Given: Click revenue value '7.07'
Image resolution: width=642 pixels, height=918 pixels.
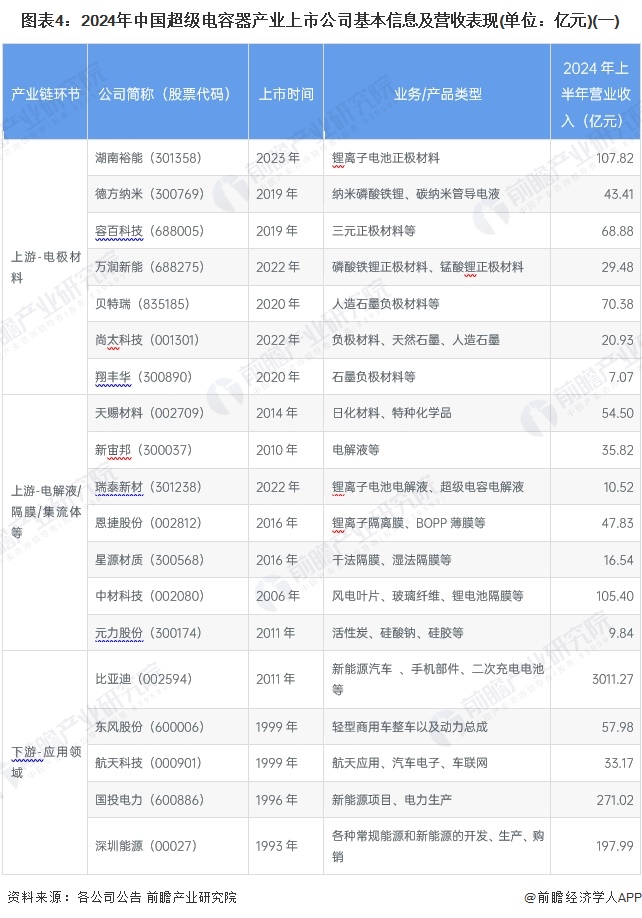Looking at the screenshot, I should tap(621, 377).
